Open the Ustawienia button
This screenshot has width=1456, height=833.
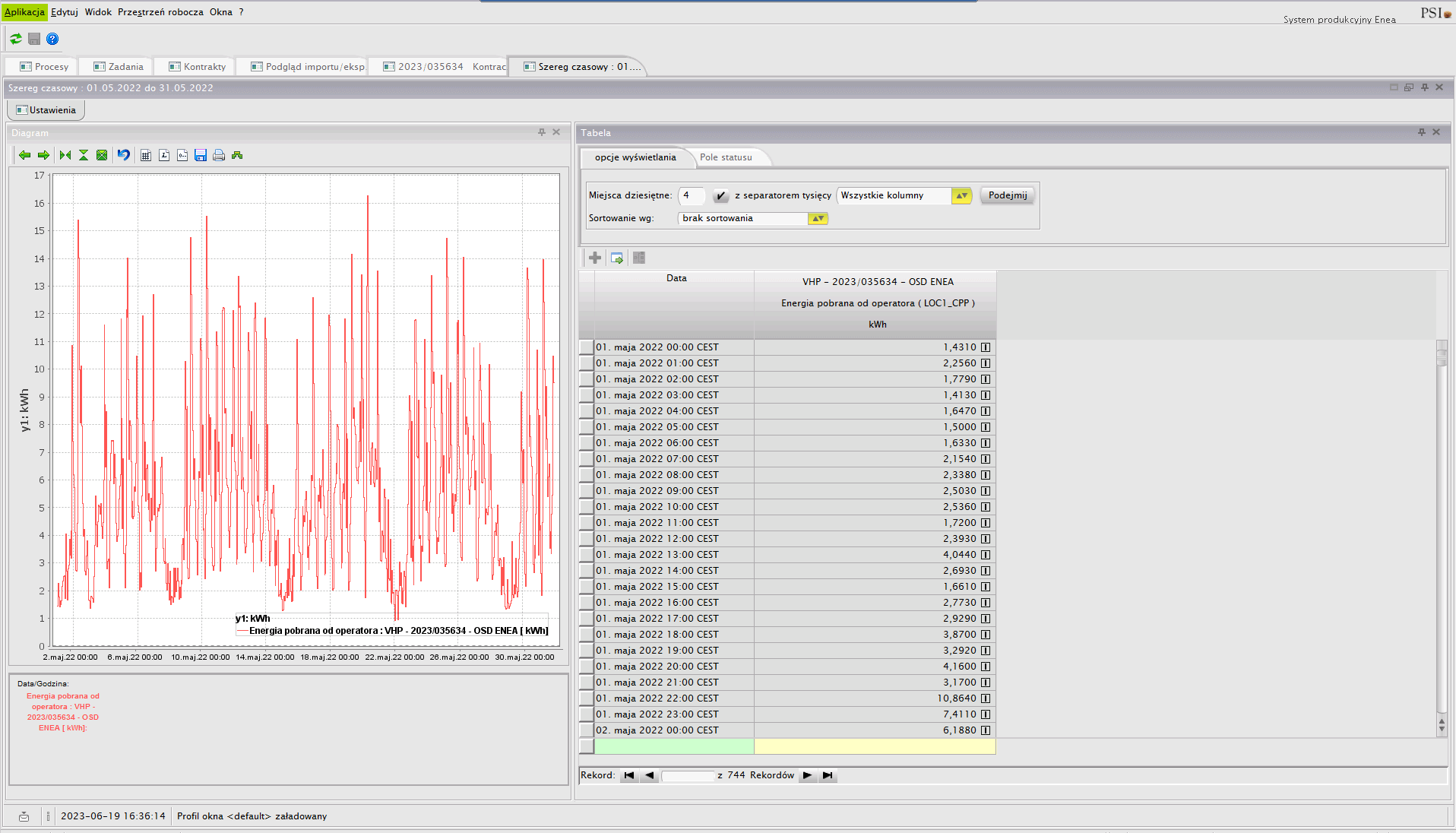click(46, 110)
